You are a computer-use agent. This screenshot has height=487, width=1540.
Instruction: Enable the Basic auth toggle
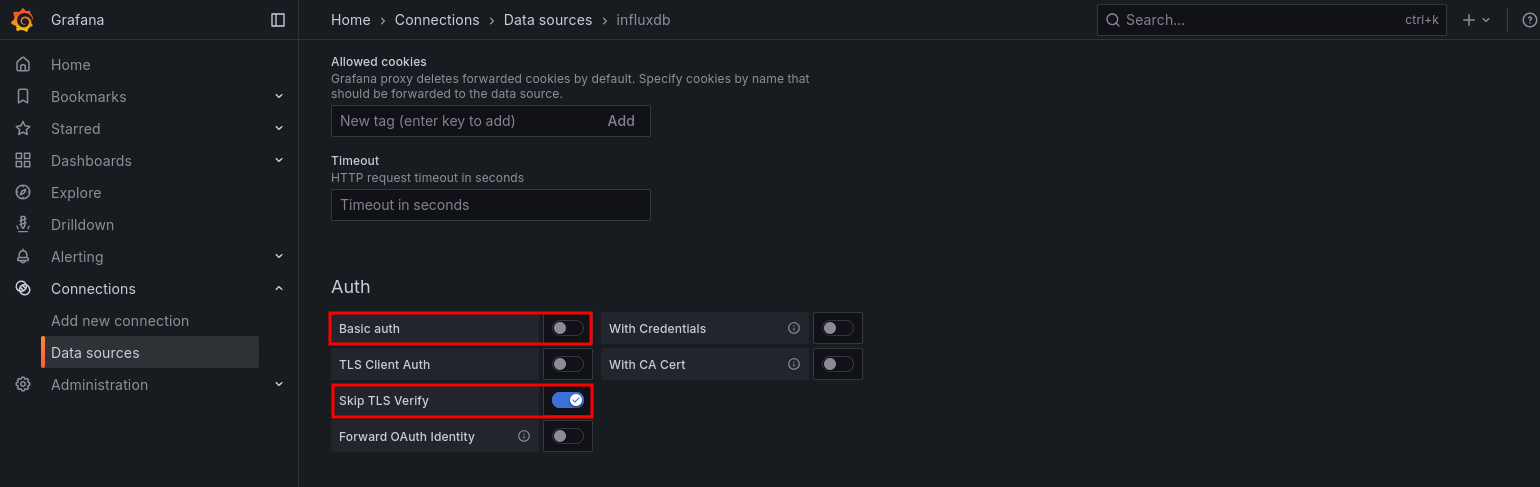[x=567, y=328]
